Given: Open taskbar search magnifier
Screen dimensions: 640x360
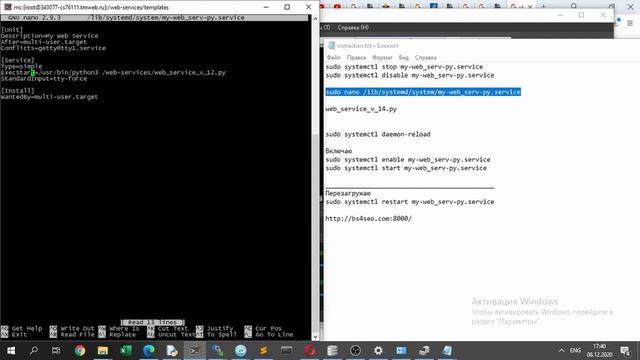Looking at the screenshot, I should tap(34, 350).
